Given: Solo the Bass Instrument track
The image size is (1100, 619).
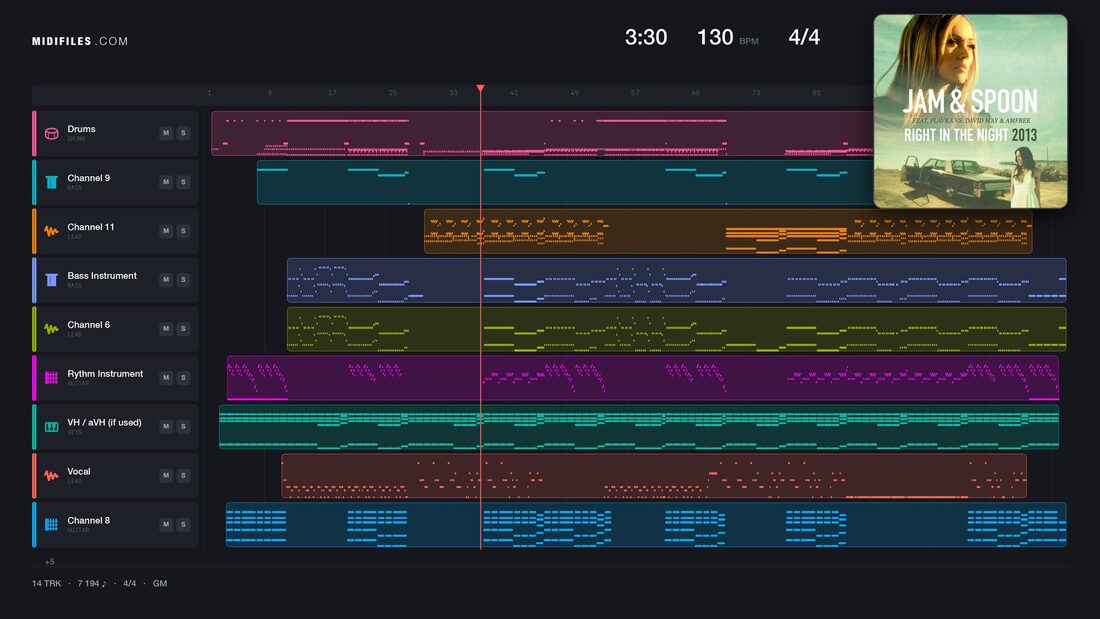Looking at the screenshot, I should tap(183, 279).
